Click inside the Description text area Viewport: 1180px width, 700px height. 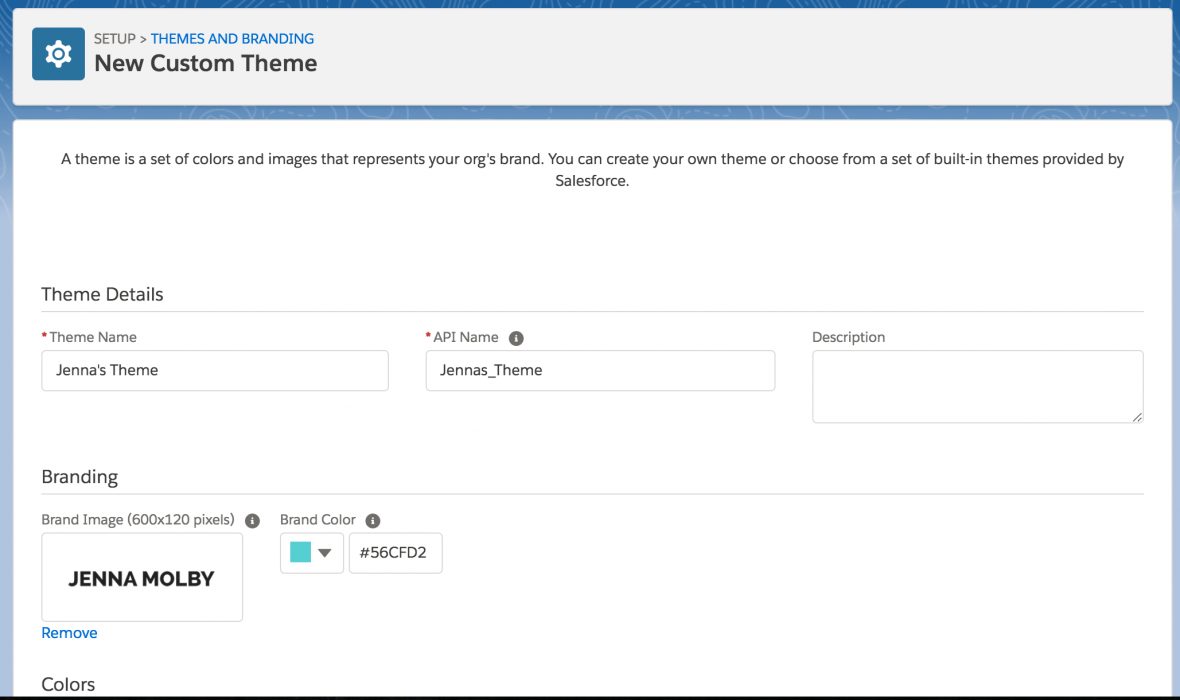click(x=977, y=386)
